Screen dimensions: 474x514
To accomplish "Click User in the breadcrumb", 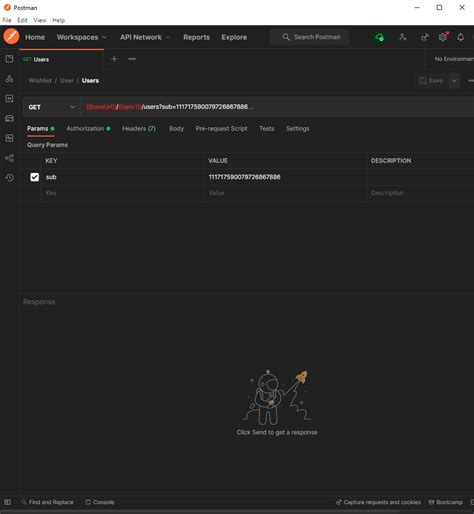I will pyautogui.click(x=67, y=81).
